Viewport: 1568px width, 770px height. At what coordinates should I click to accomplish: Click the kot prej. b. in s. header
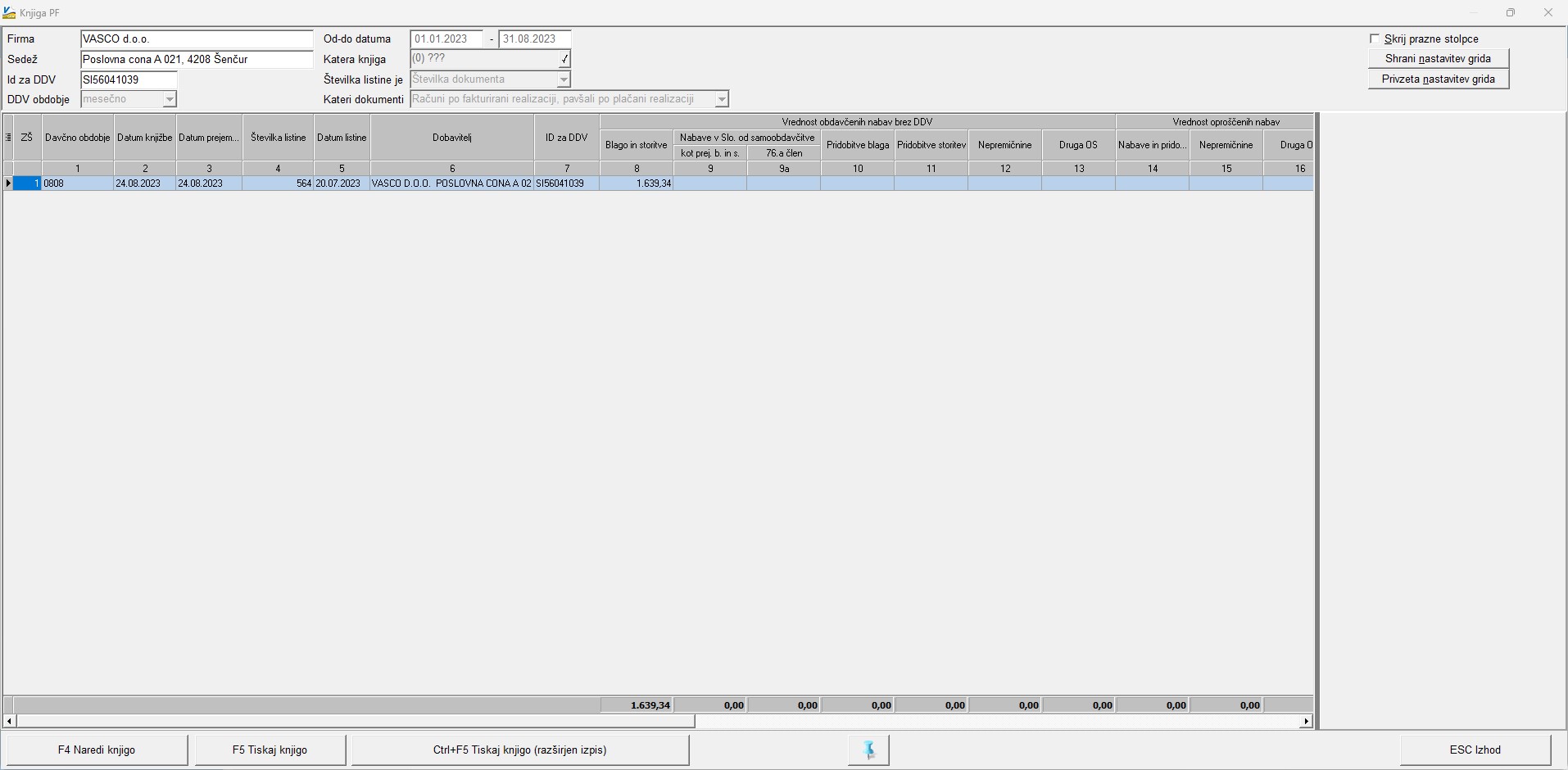point(710,153)
